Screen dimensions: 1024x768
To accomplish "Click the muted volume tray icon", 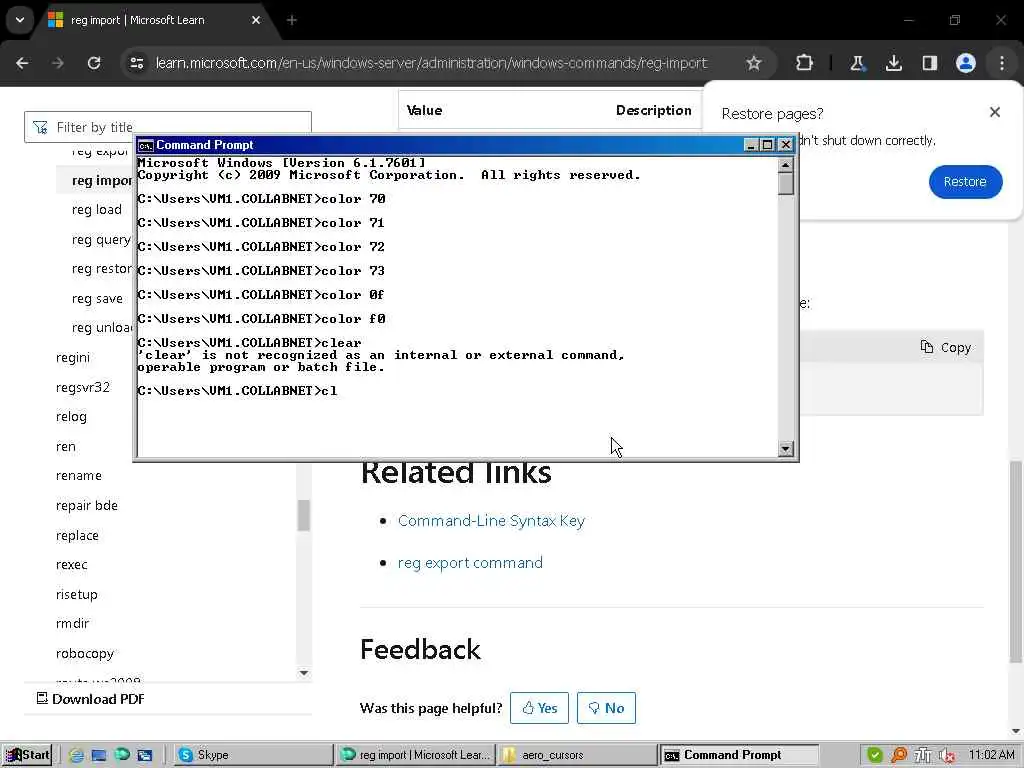I will point(947,755).
